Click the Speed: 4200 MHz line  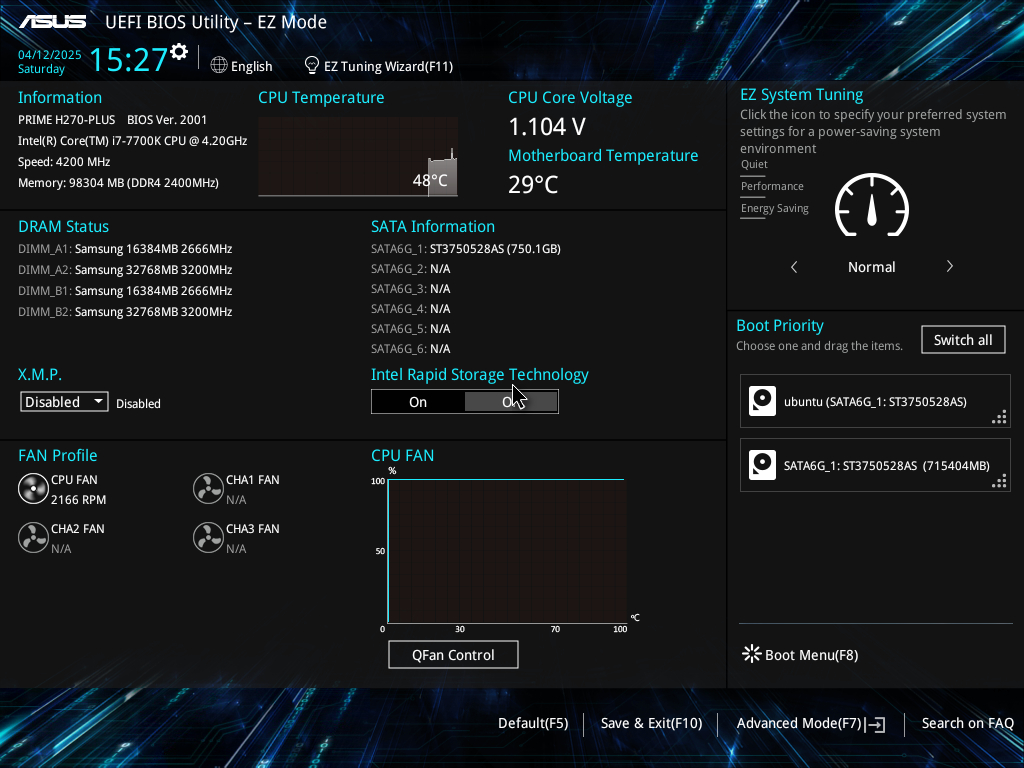coord(64,162)
